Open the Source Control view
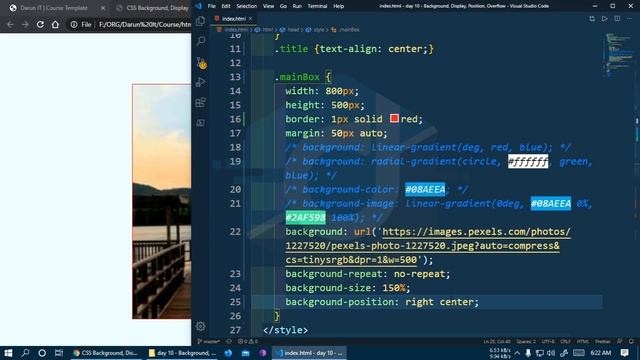Viewport: 640px width, 360px height. (x=201, y=63)
